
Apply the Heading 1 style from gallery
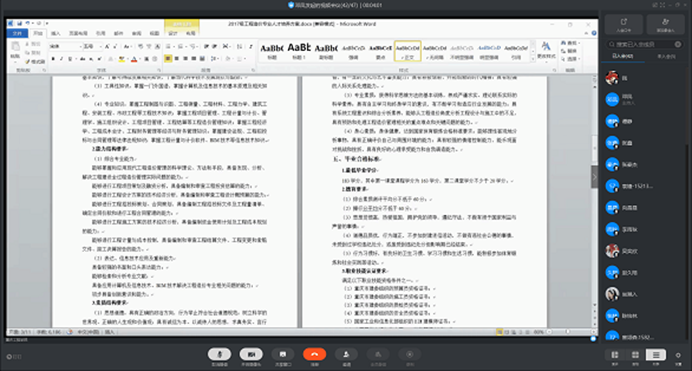[299, 51]
